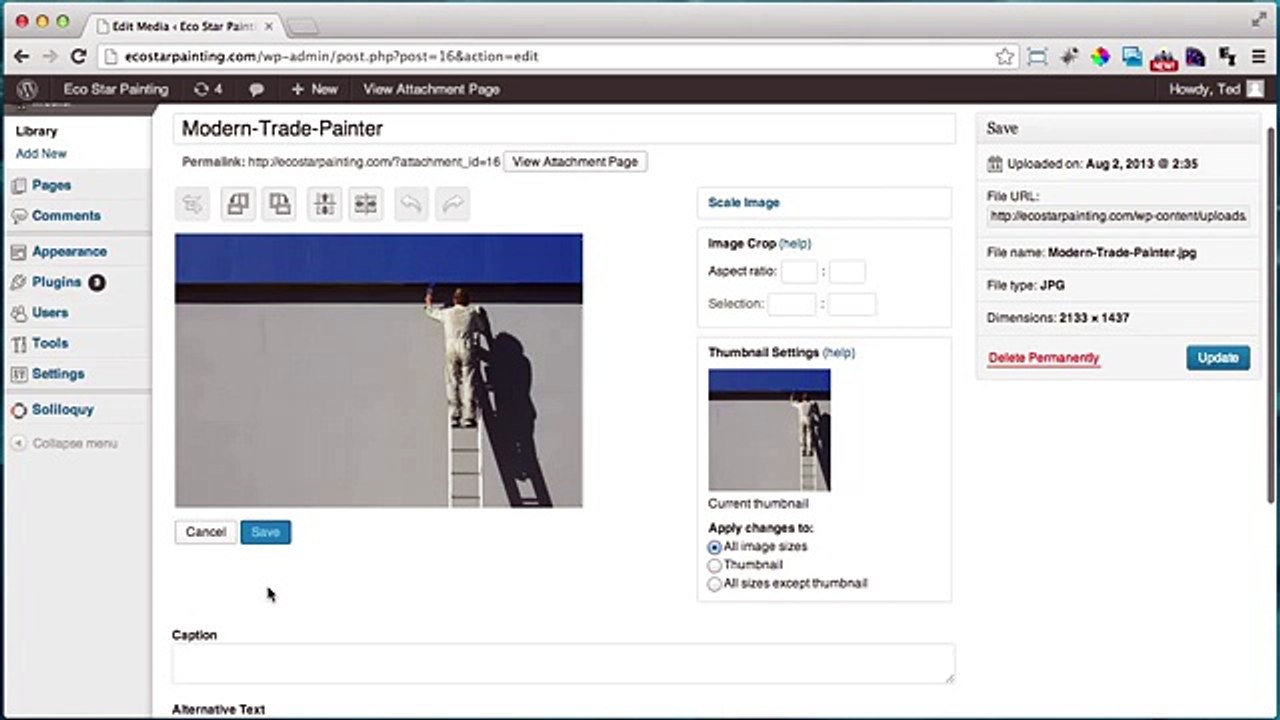Click the Delete Permanently link
The width and height of the screenshot is (1280, 720).
(x=1044, y=358)
